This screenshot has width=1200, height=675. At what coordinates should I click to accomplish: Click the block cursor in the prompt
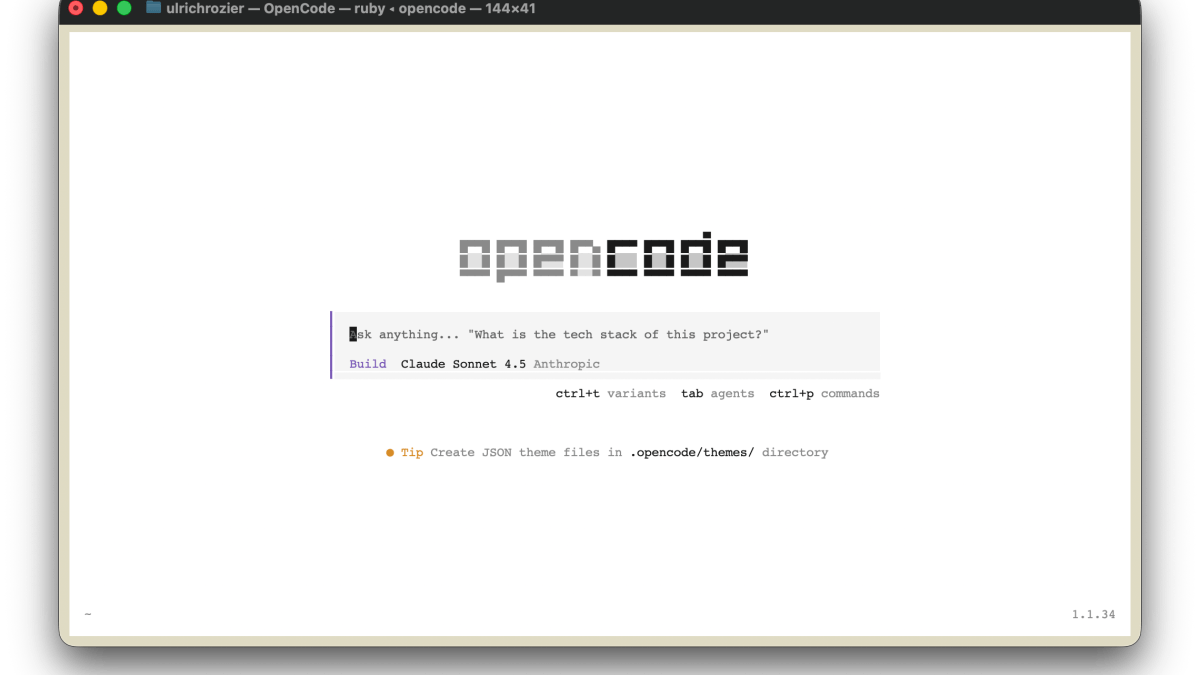pos(353,335)
